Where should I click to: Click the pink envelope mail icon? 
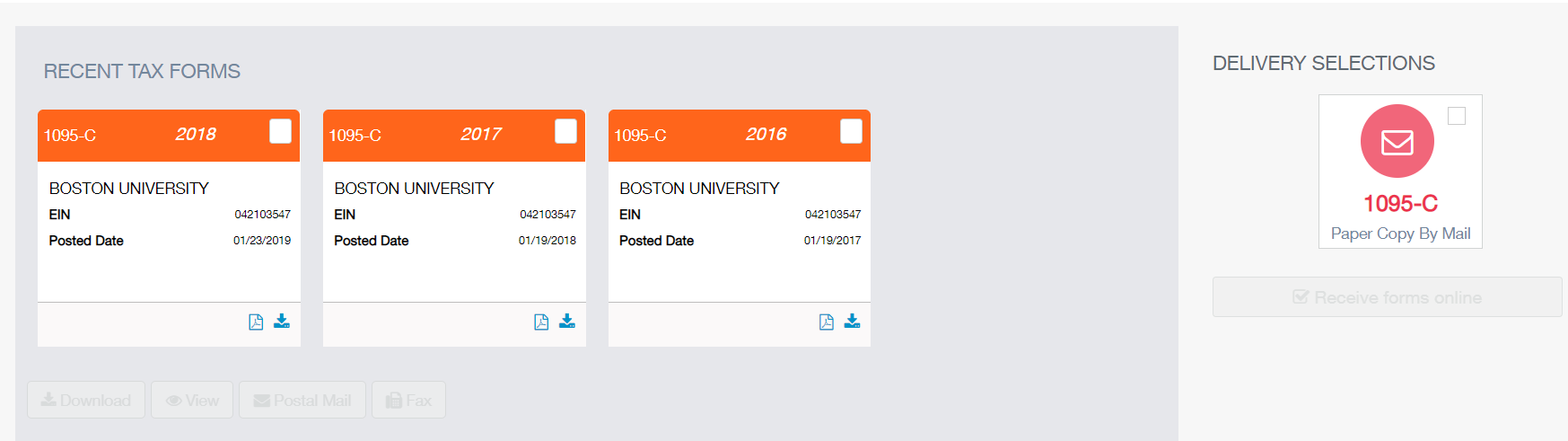(x=1397, y=142)
